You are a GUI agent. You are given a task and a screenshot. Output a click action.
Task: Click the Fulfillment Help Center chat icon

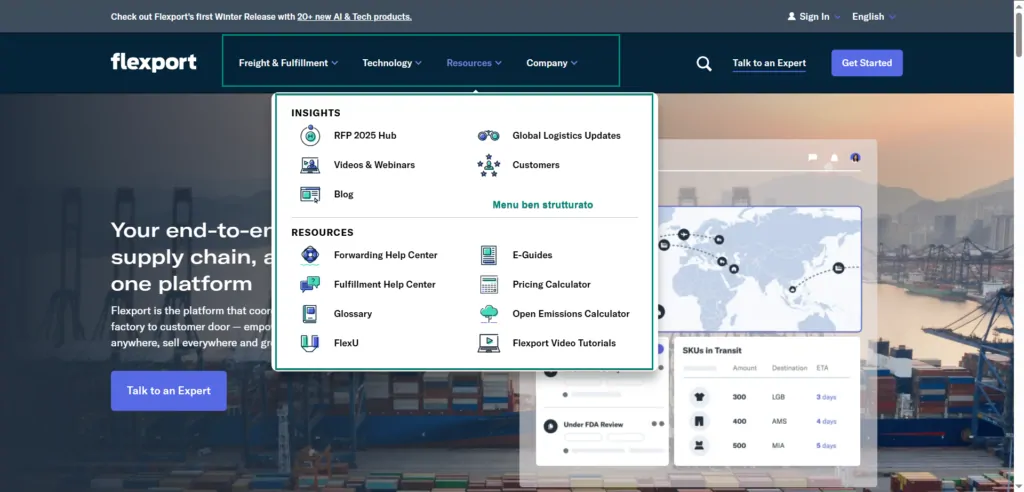coord(310,285)
